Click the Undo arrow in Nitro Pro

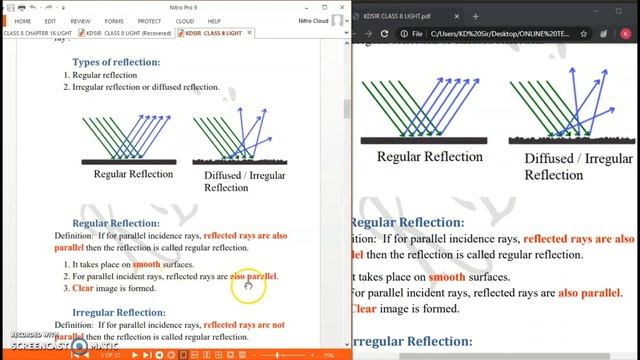click(x=33, y=8)
